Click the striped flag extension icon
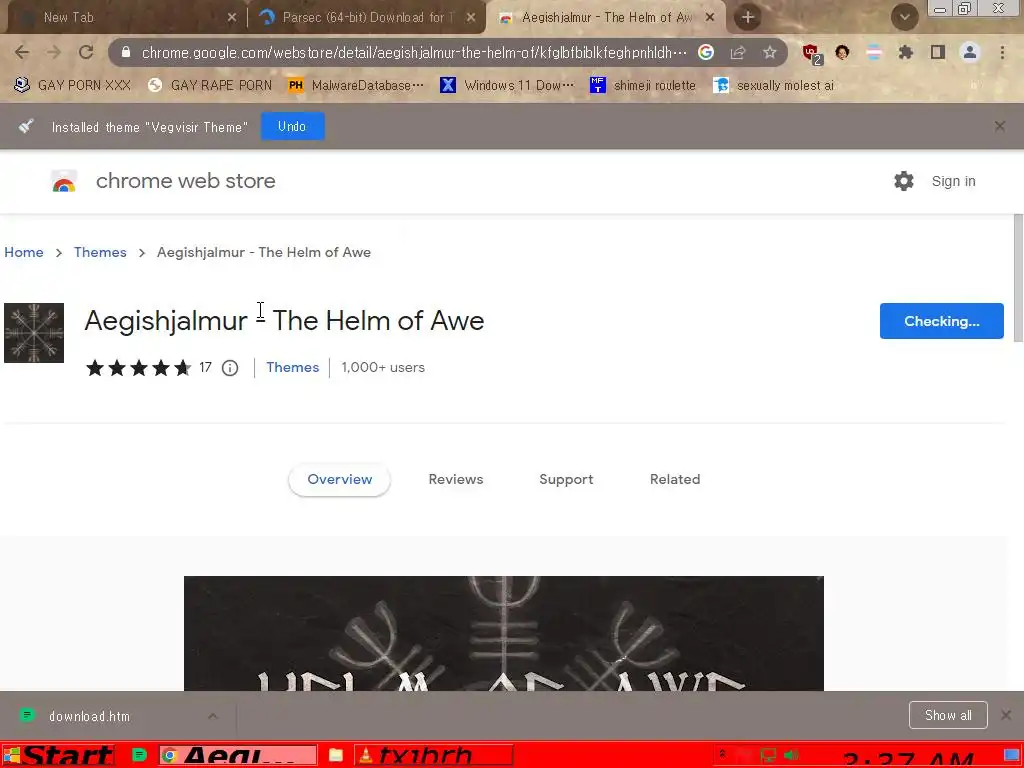The height and width of the screenshot is (768, 1024). coord(874,52)
